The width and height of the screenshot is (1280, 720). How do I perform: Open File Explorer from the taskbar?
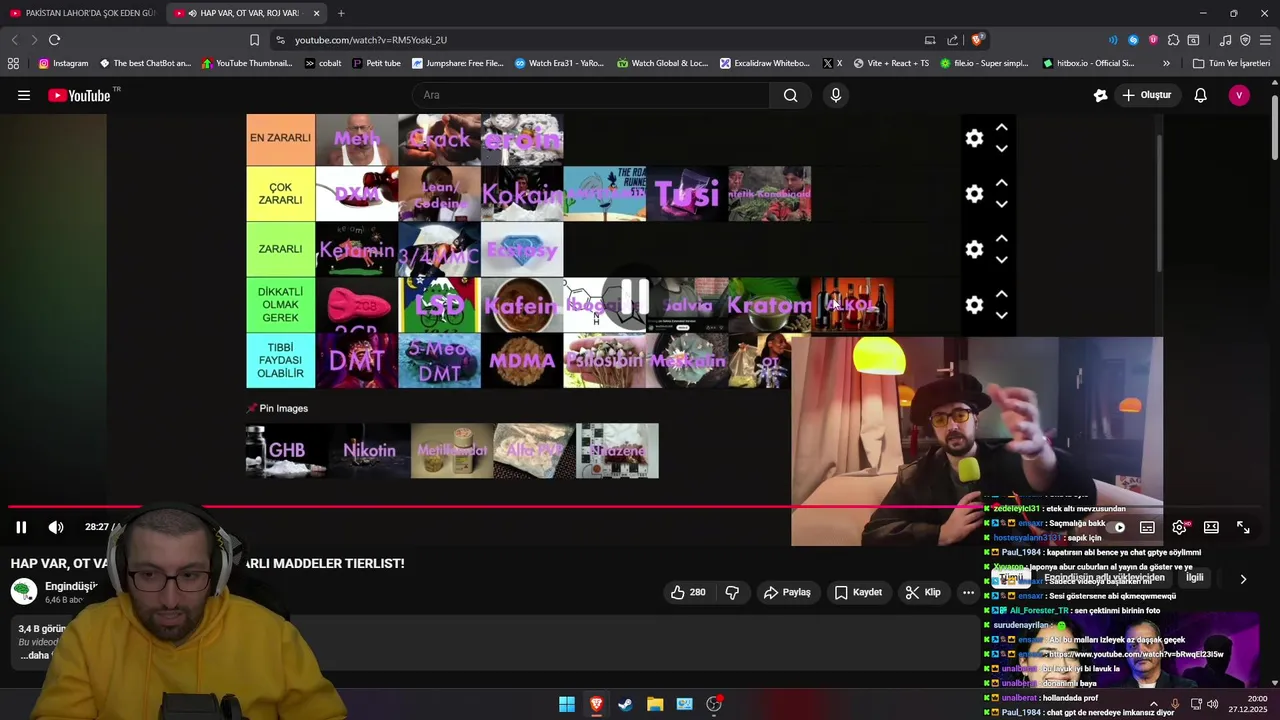655,704
